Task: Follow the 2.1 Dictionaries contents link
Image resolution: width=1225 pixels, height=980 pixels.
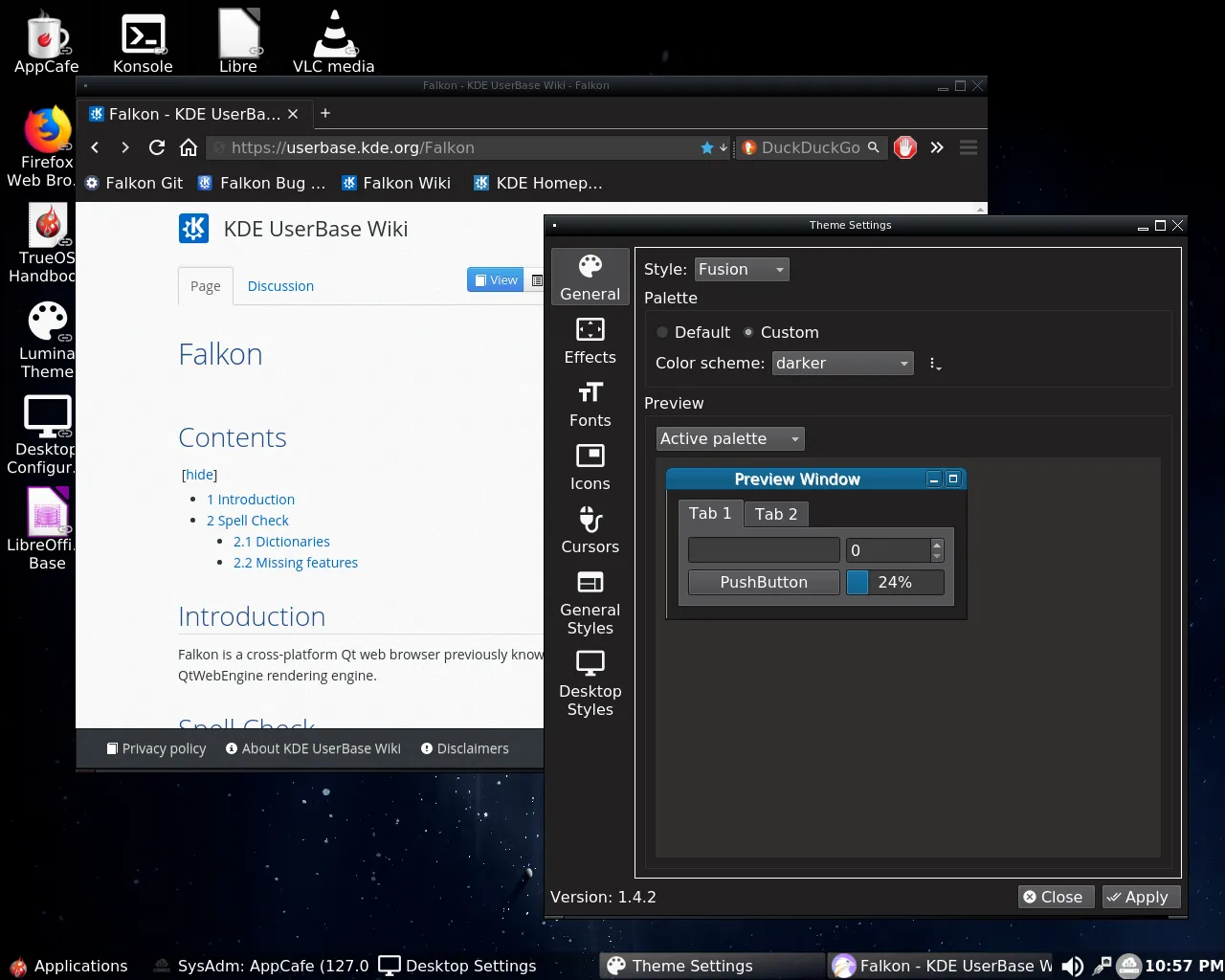Action: pos(281,542)
